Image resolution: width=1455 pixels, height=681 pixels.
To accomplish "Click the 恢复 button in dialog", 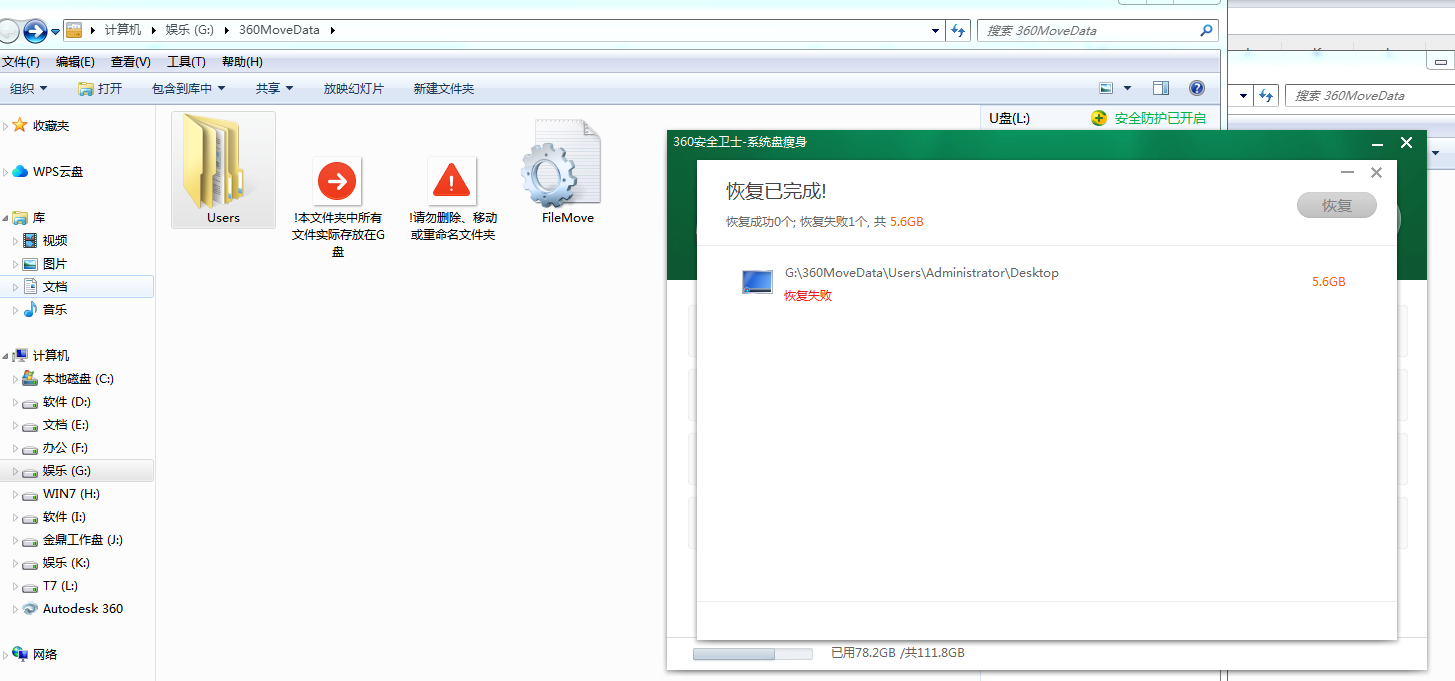I will click(x=1336, y=206).
